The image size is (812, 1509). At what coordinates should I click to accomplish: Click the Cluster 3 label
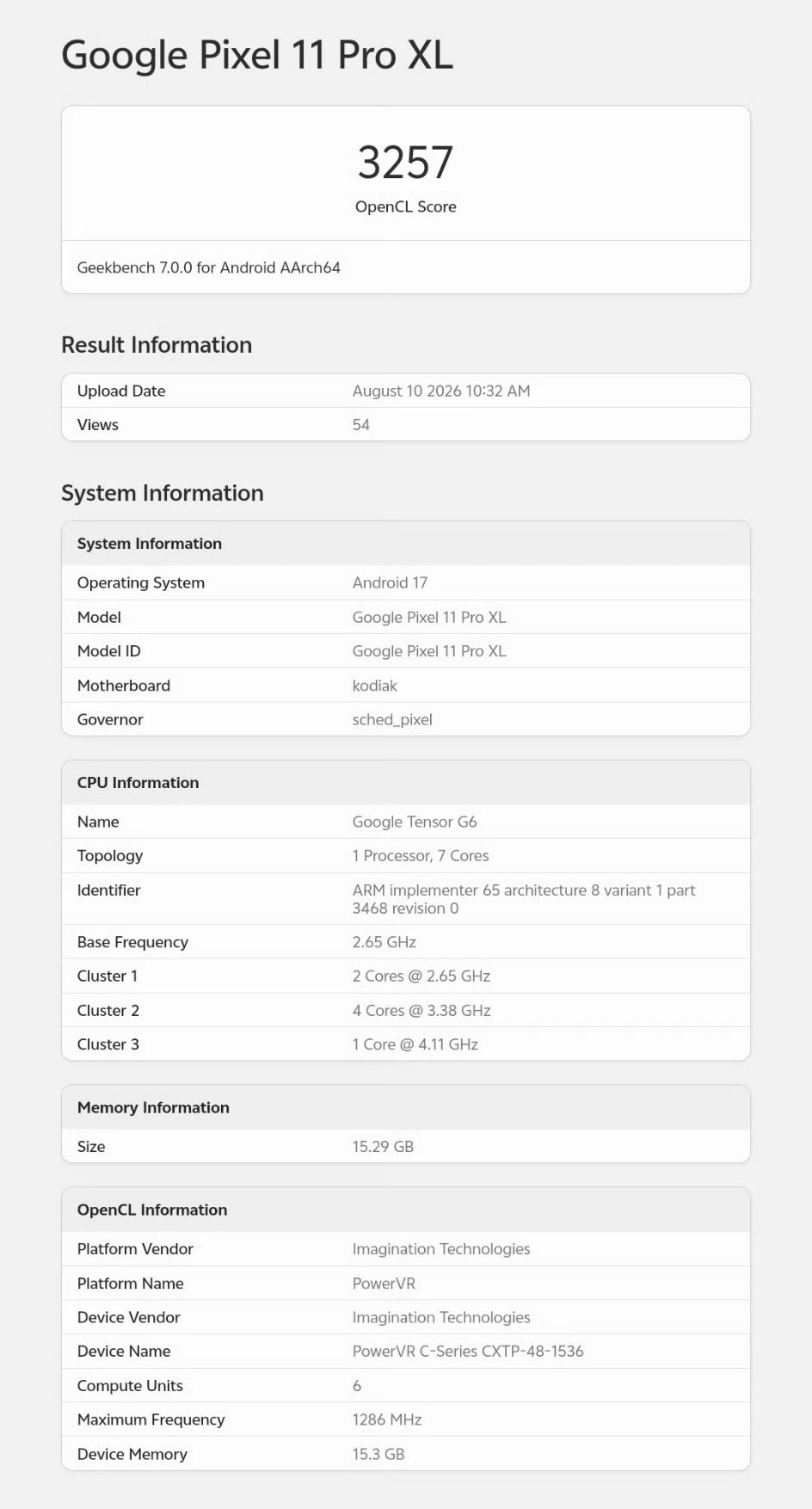pyautogui.click(x=108, y=1044)
